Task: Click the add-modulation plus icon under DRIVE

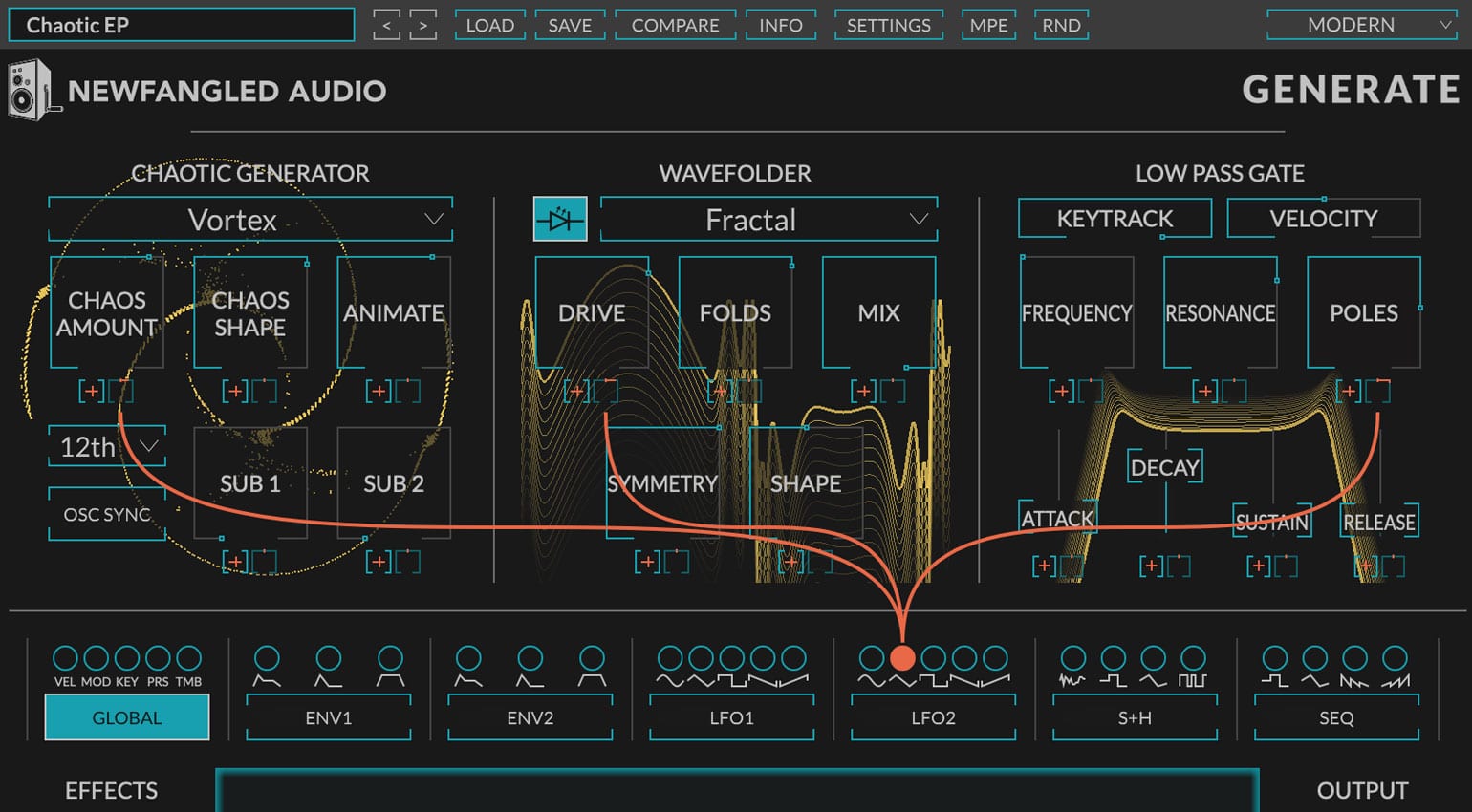Action: 576,391
